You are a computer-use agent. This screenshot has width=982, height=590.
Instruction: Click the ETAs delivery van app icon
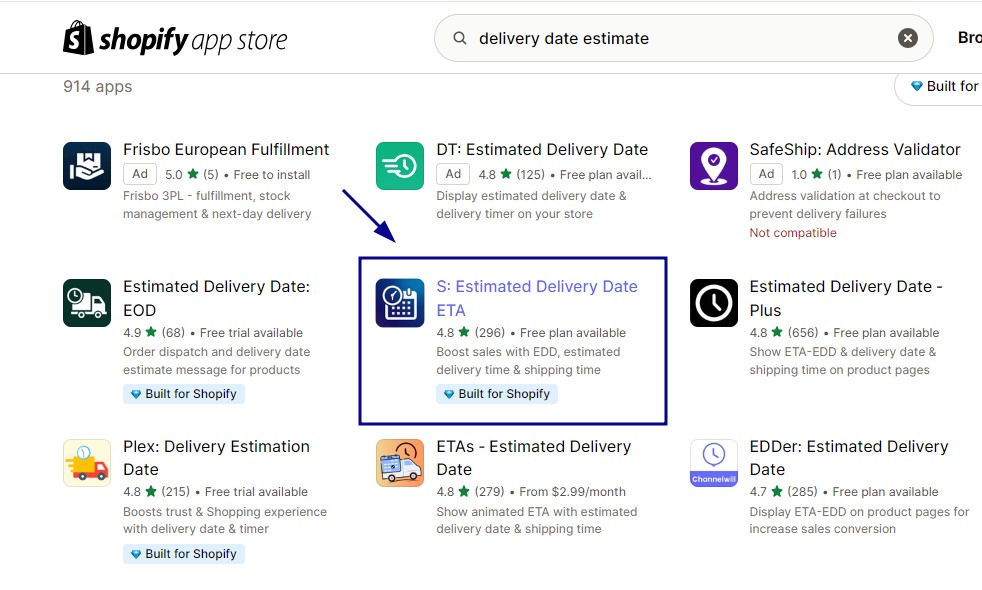400,463
